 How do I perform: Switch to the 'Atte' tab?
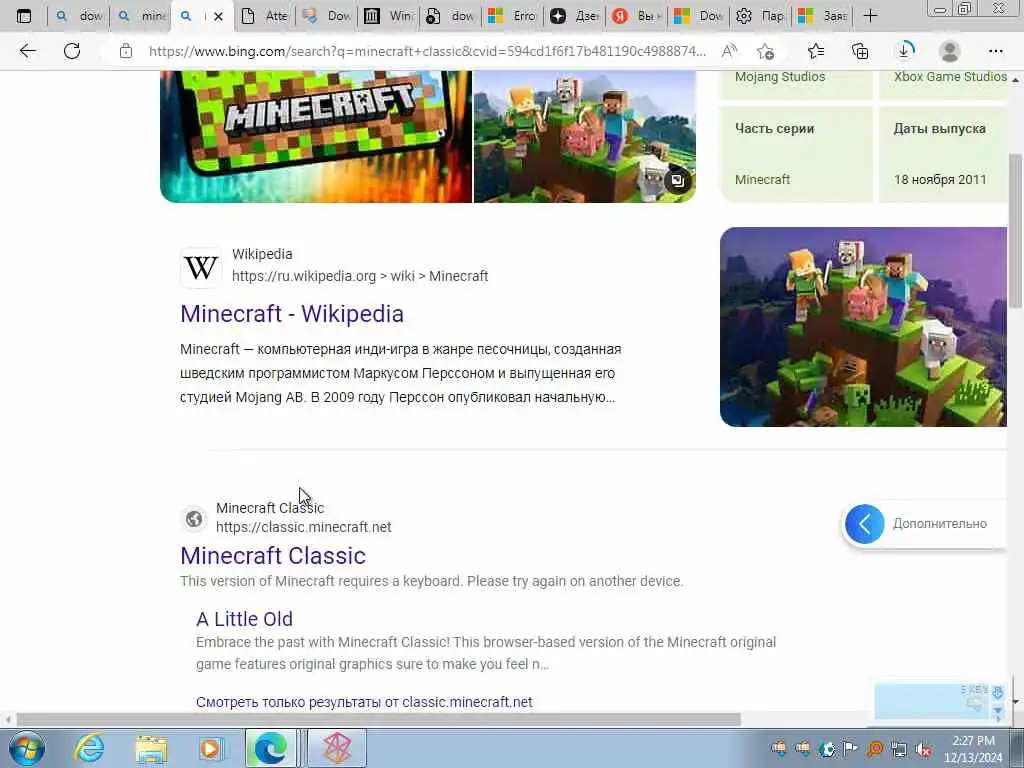pos(264,16)
